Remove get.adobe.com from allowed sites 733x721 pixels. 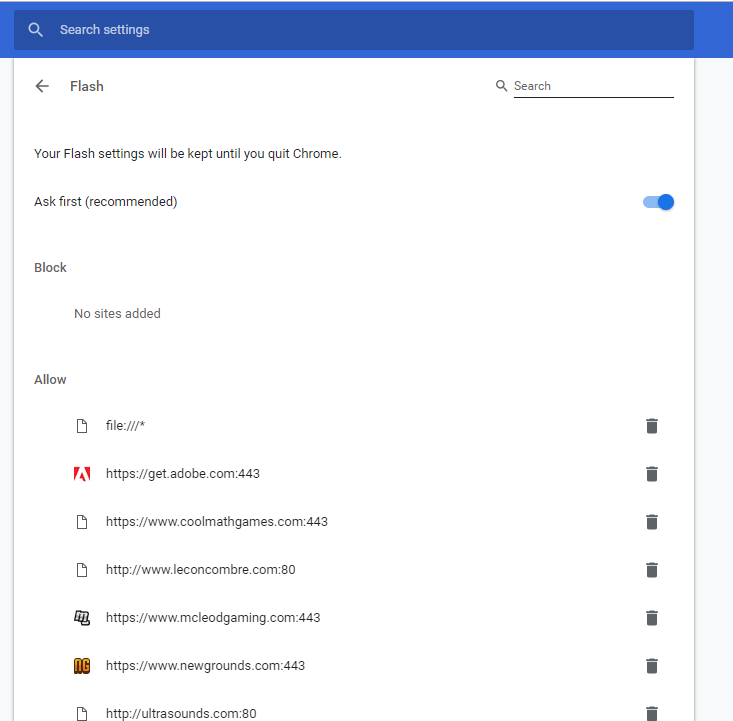click(x=652, y=474)
